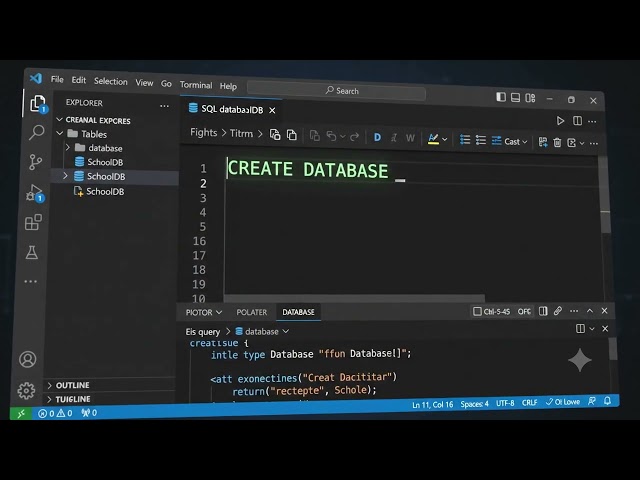Viewport: 640px width, 480px height.
Task: Switch to the POLATER panel tab
Action: click(x=251, y=312)
